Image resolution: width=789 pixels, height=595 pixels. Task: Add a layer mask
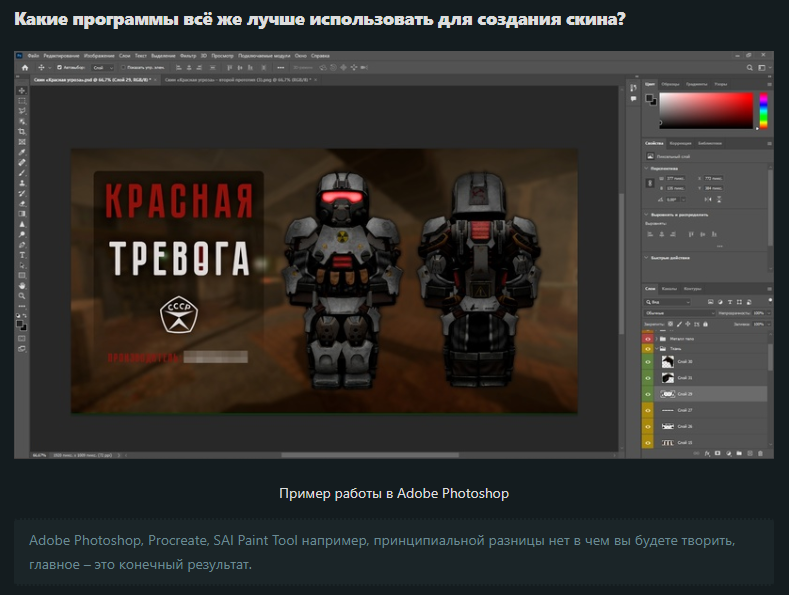click(x=718, y=454)
